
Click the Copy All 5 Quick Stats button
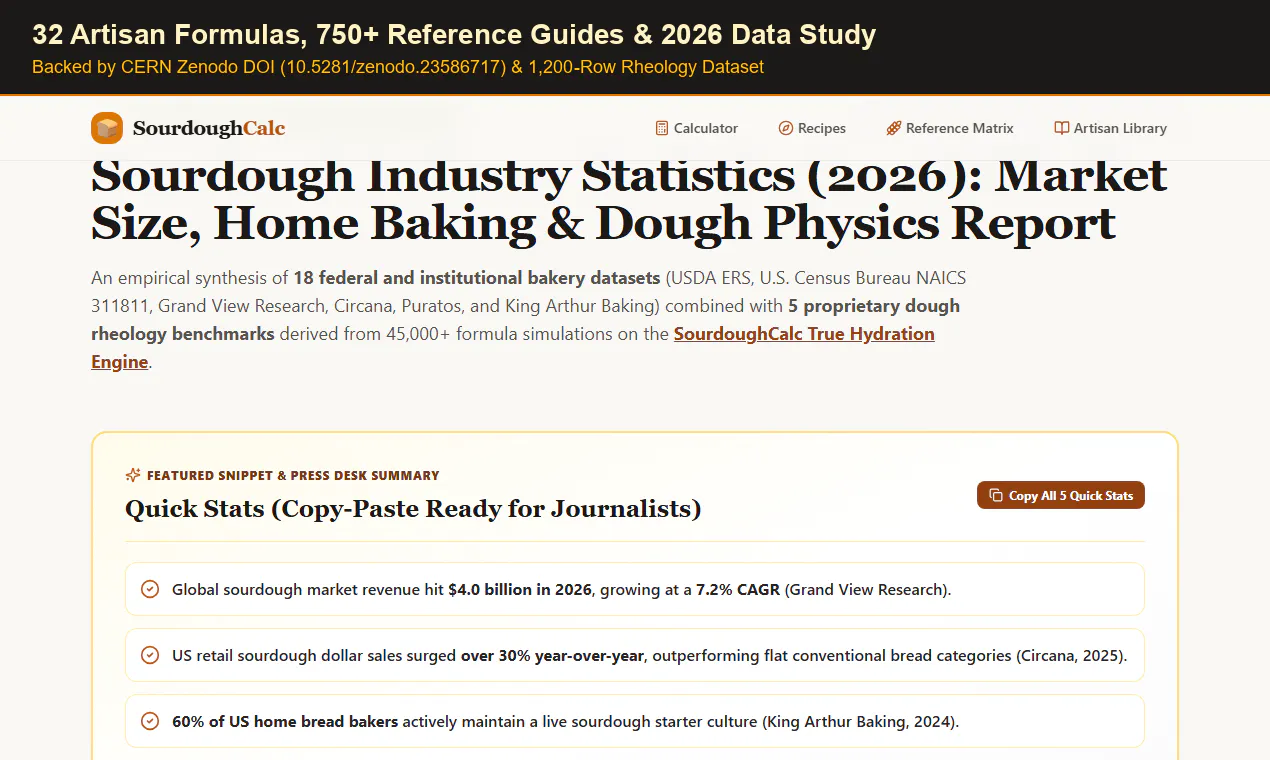(x=1061, y=495)
